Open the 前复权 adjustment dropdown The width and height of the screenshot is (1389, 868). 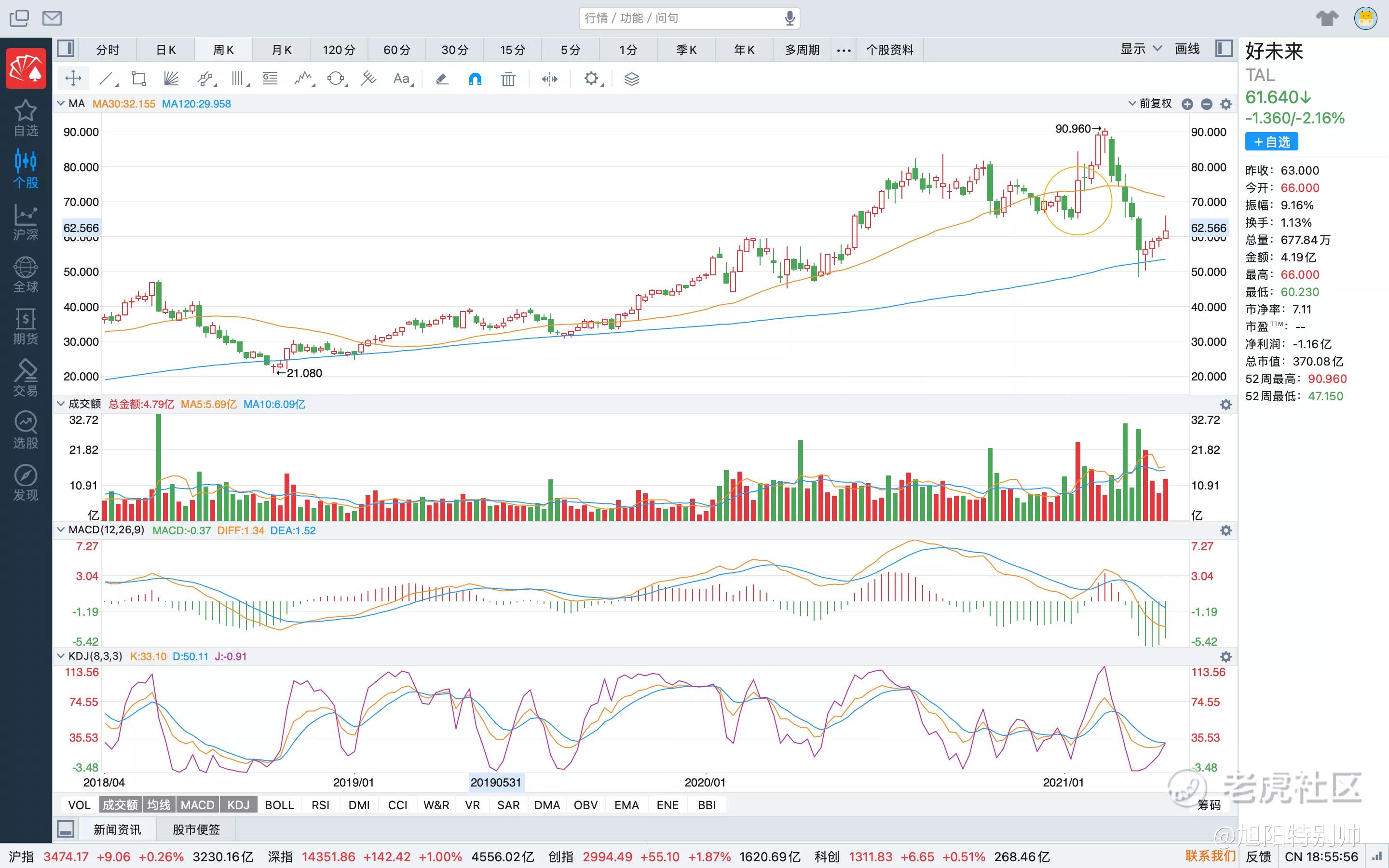[1150, 103]
